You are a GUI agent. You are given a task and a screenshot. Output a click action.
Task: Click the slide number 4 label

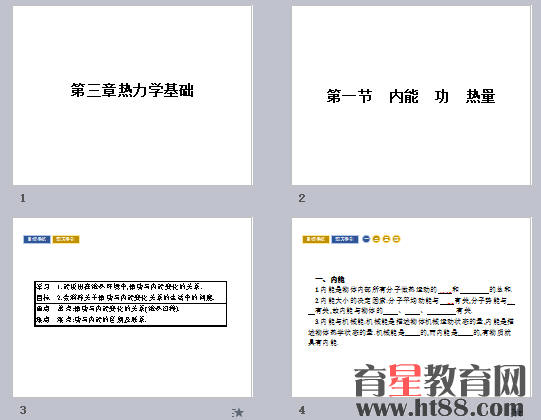pyautogui.click(x=302, y=410)
